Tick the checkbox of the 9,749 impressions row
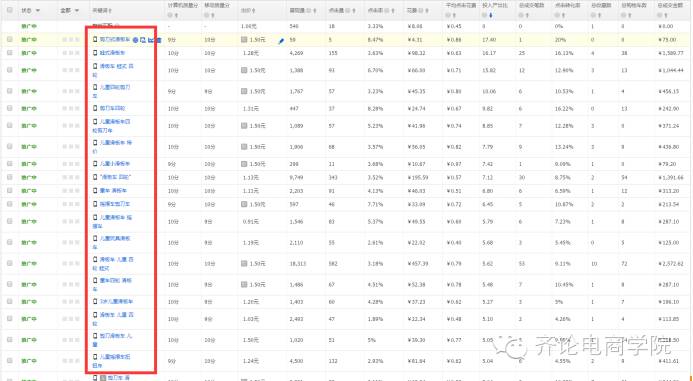693x381 pixels. coord(10,177)
